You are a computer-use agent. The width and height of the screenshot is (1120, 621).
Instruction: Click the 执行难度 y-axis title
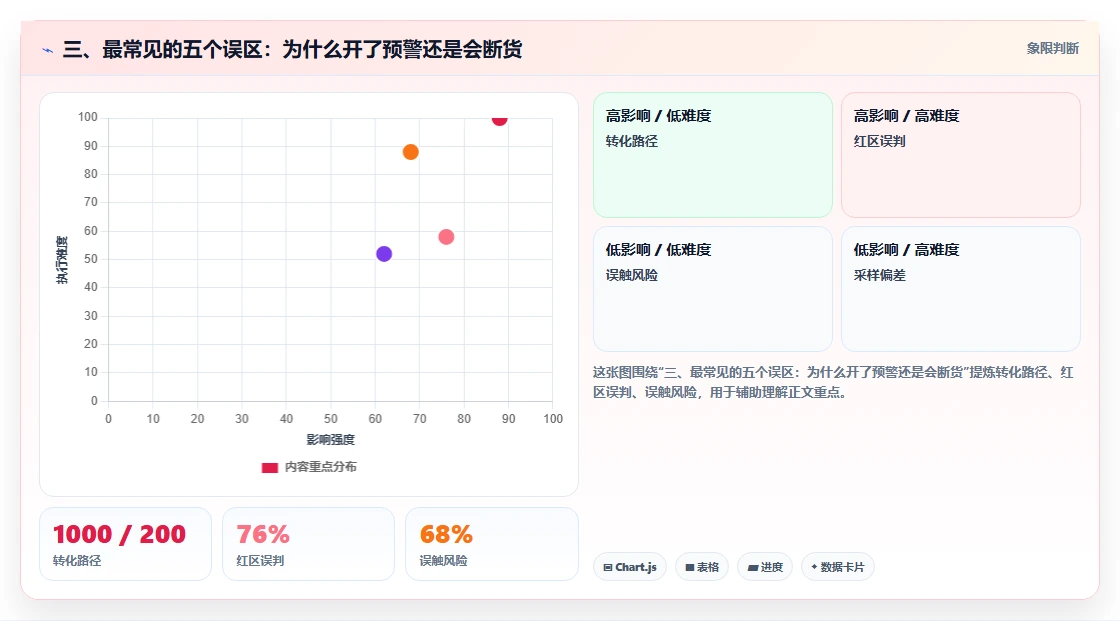coord(62,259)
